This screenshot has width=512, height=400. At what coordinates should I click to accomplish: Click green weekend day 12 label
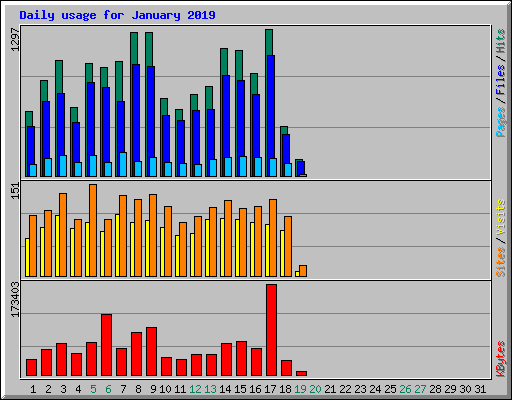195,389
